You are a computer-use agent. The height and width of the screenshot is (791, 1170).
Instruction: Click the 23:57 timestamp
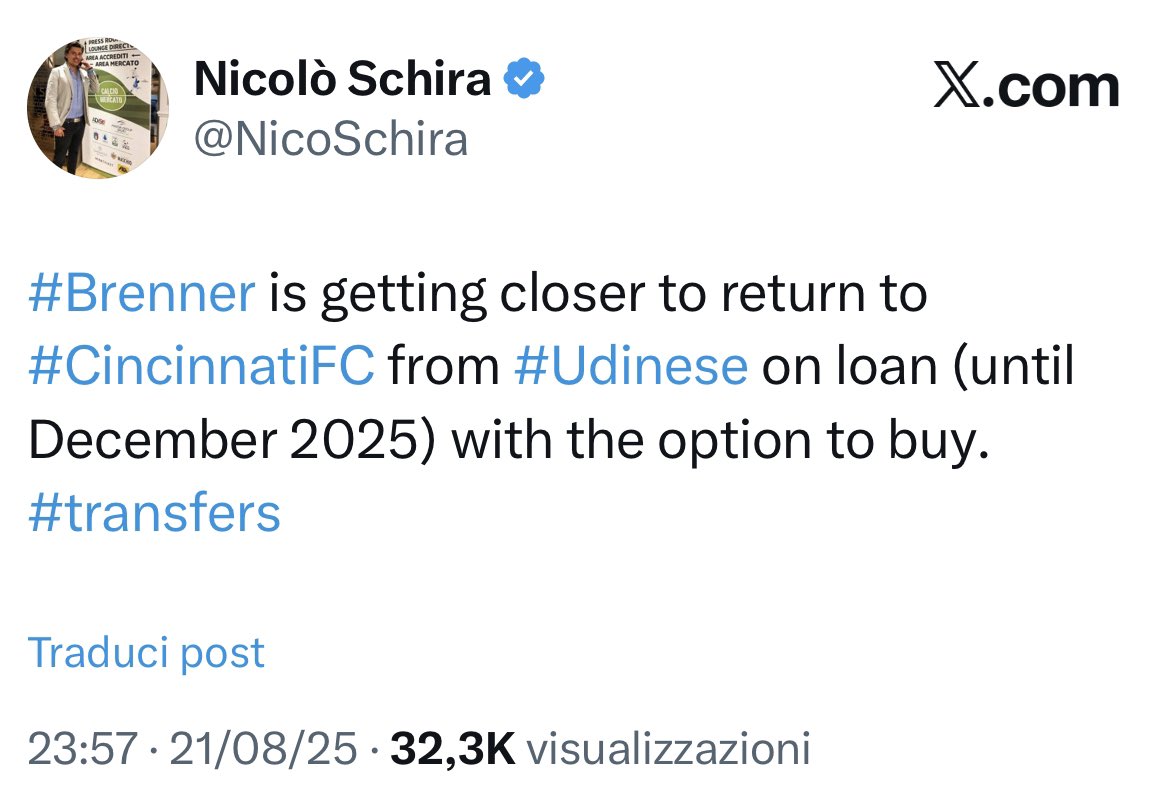(x=85, y=748)
